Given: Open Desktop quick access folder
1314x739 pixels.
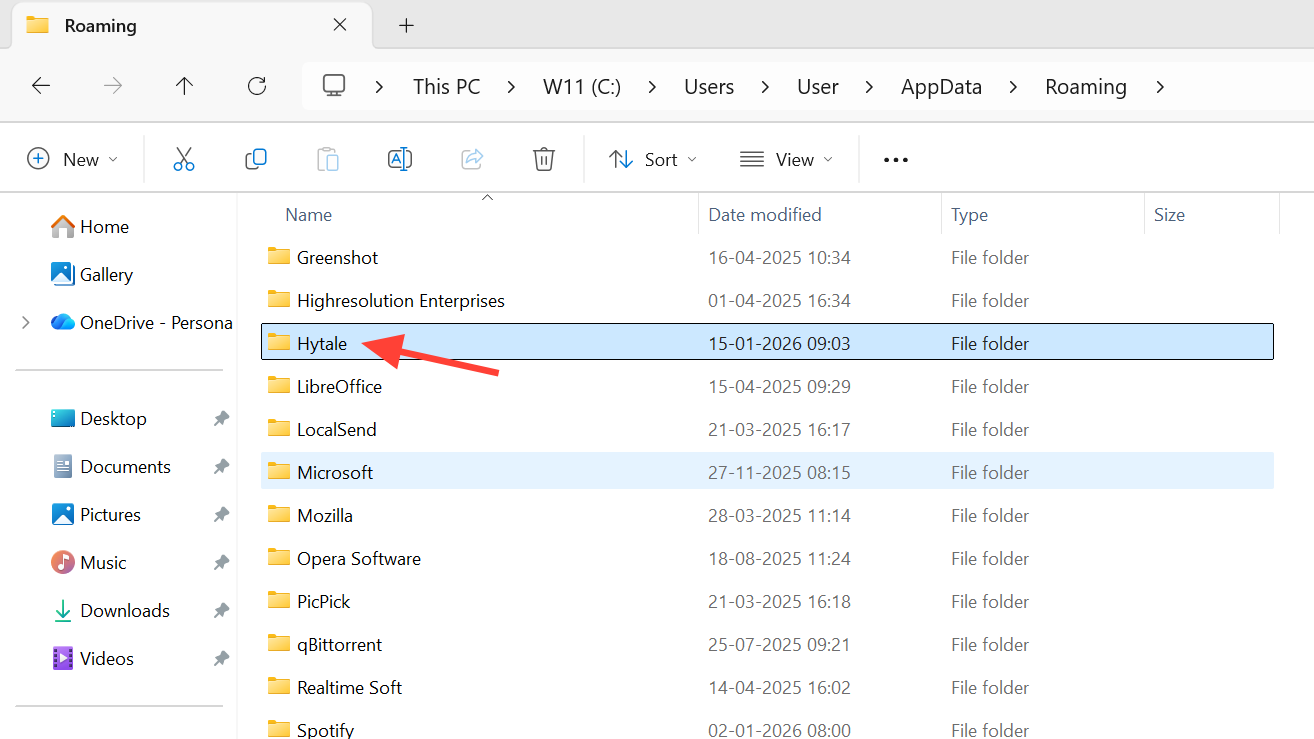Looking at the screenshot, I should (99, 419).
